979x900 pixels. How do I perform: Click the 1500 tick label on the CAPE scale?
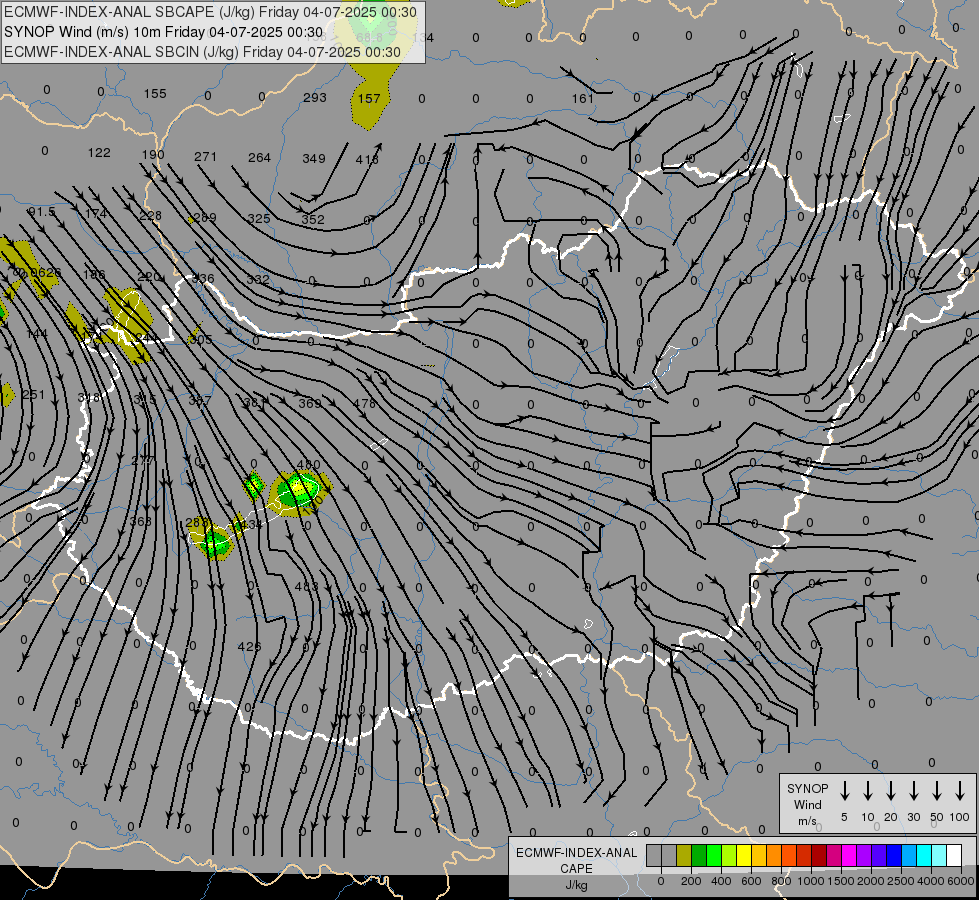pyautogui.click(x=841, y=881)
